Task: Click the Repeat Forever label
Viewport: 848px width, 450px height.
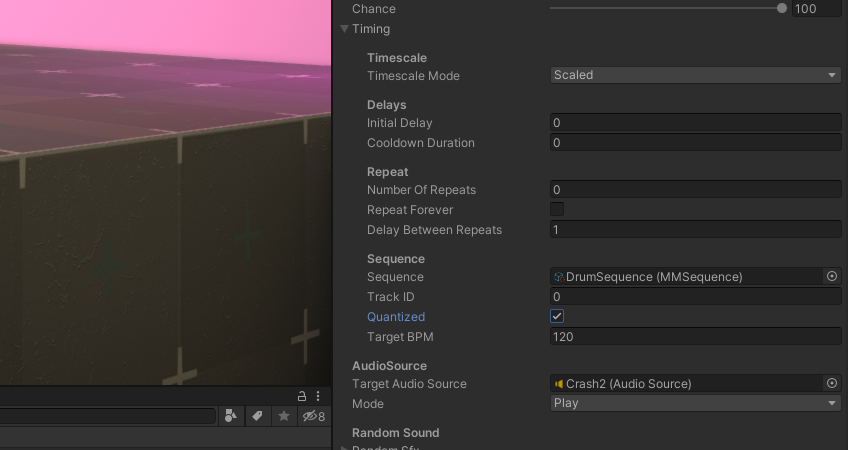Action: pos(410,210)
